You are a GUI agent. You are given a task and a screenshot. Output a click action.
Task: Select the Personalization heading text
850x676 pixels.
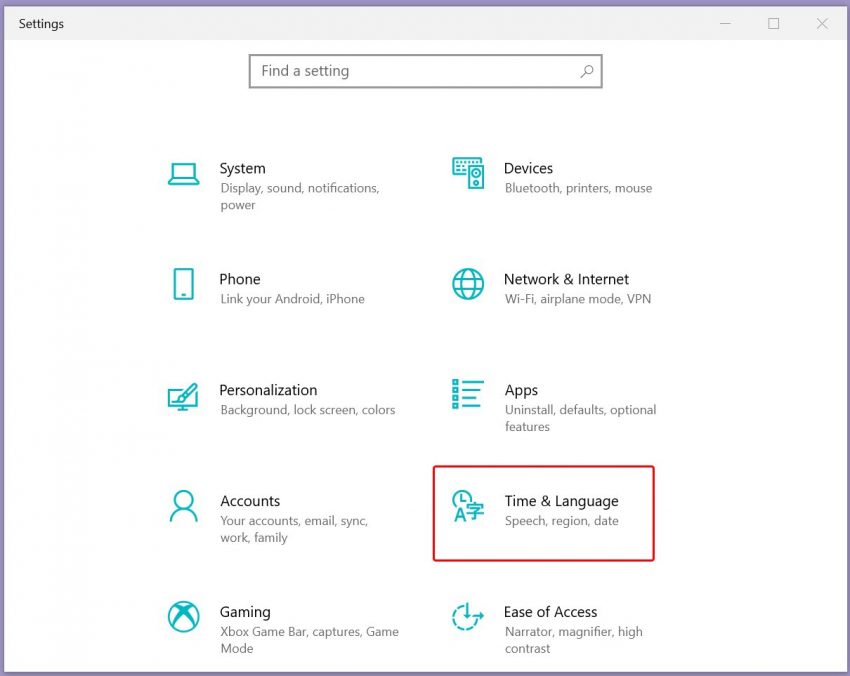pyautogui.click(x=268, y=390)
